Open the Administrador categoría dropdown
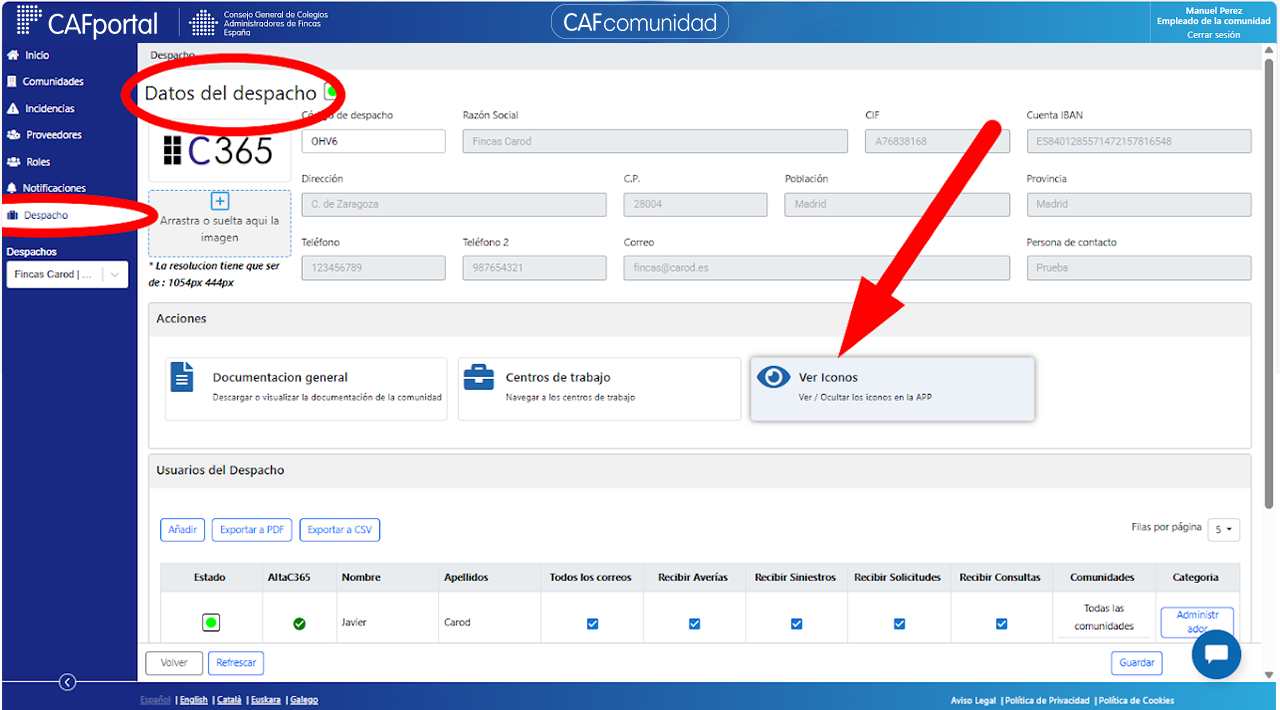Viewport: 1280px width, 710px height. (x=1197, y=622)
